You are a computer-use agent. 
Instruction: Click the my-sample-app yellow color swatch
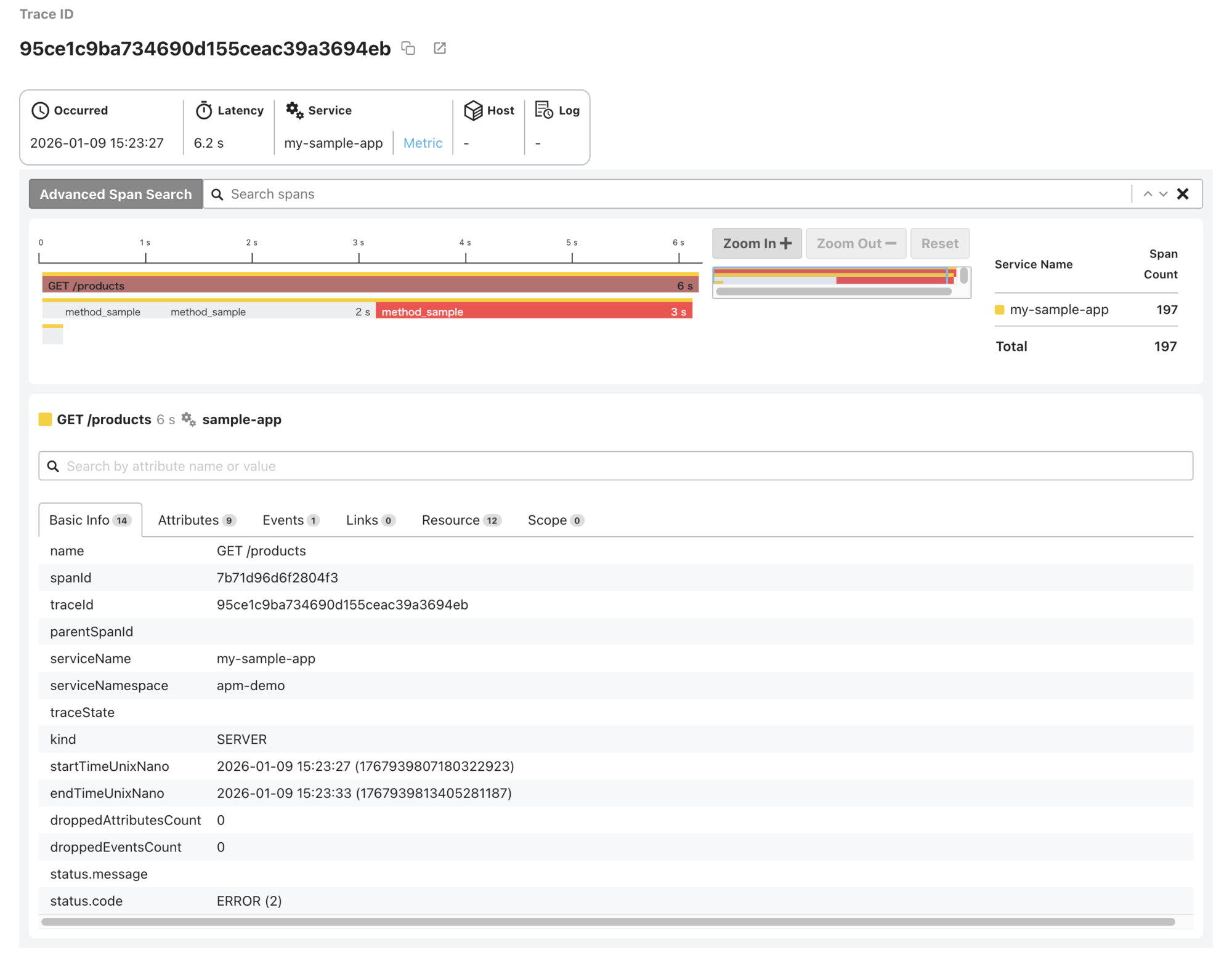(999, 310)
